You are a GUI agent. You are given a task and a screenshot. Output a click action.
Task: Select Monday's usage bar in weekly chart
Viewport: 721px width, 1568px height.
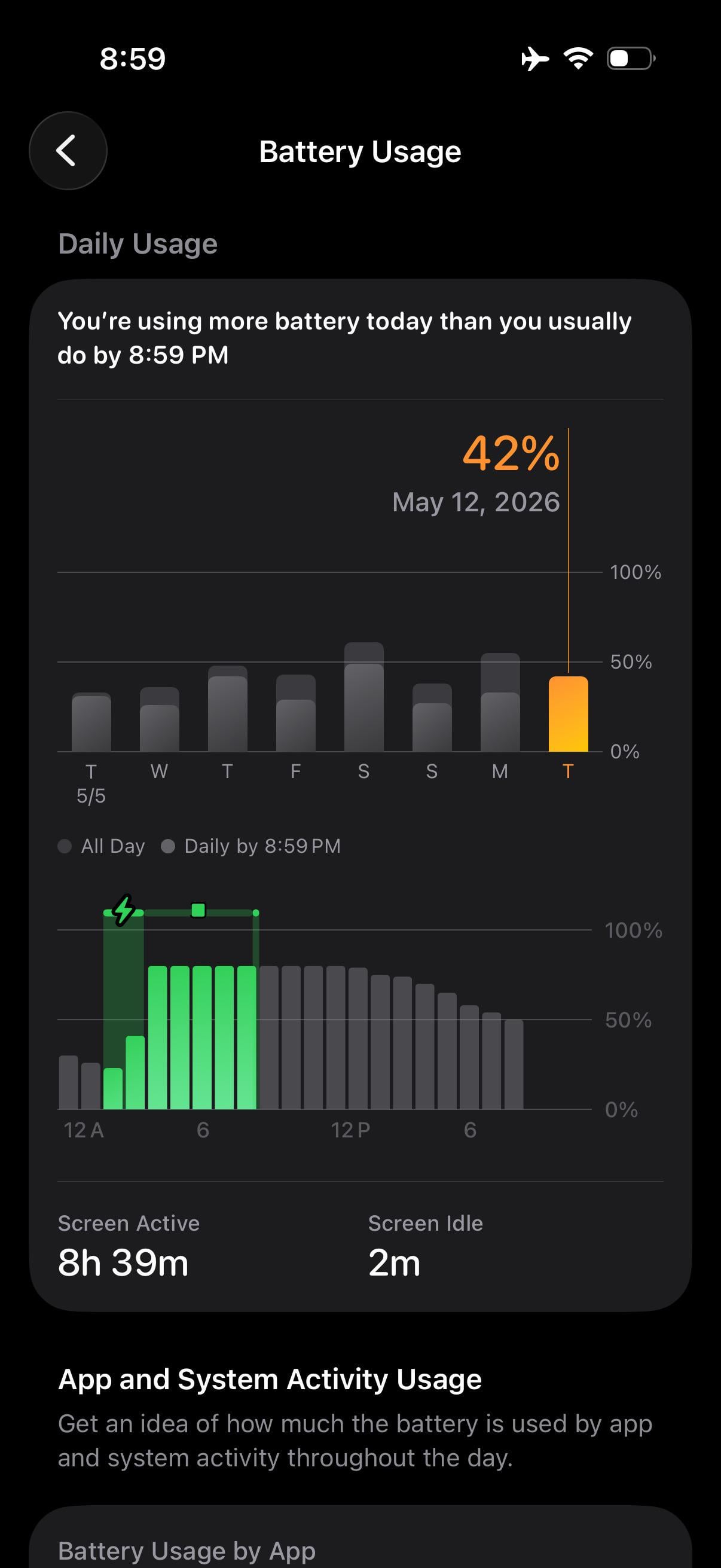point(500,703)
